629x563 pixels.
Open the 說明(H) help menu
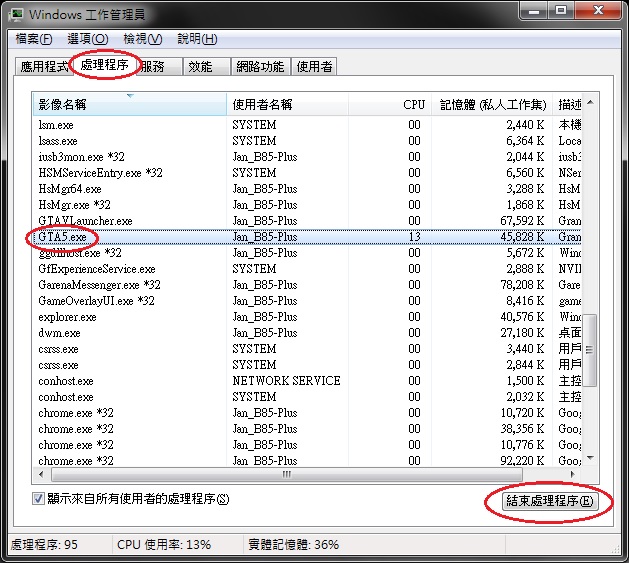(x=196, y=39)
